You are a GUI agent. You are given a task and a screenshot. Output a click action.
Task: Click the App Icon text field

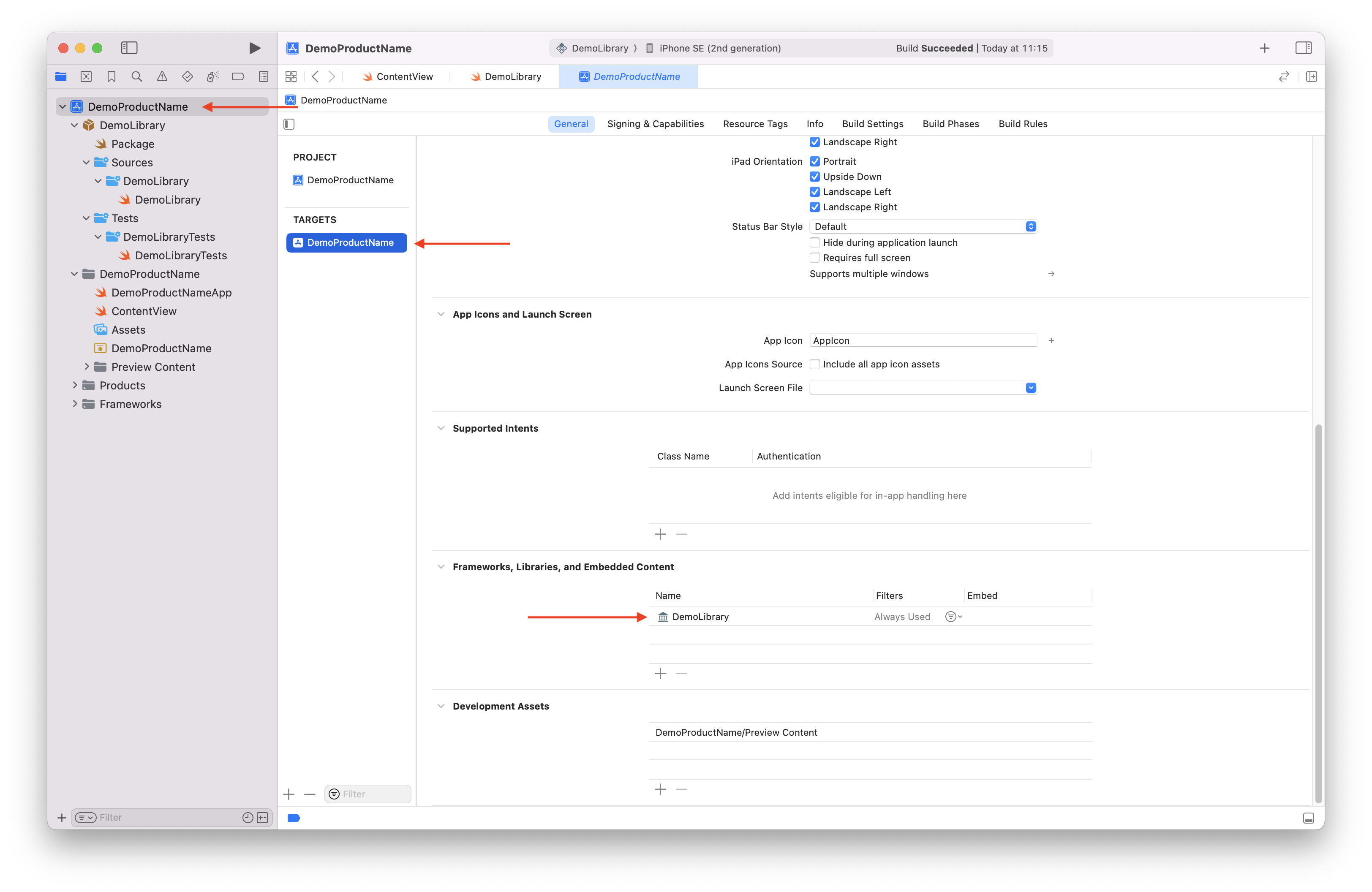point(923,340)
